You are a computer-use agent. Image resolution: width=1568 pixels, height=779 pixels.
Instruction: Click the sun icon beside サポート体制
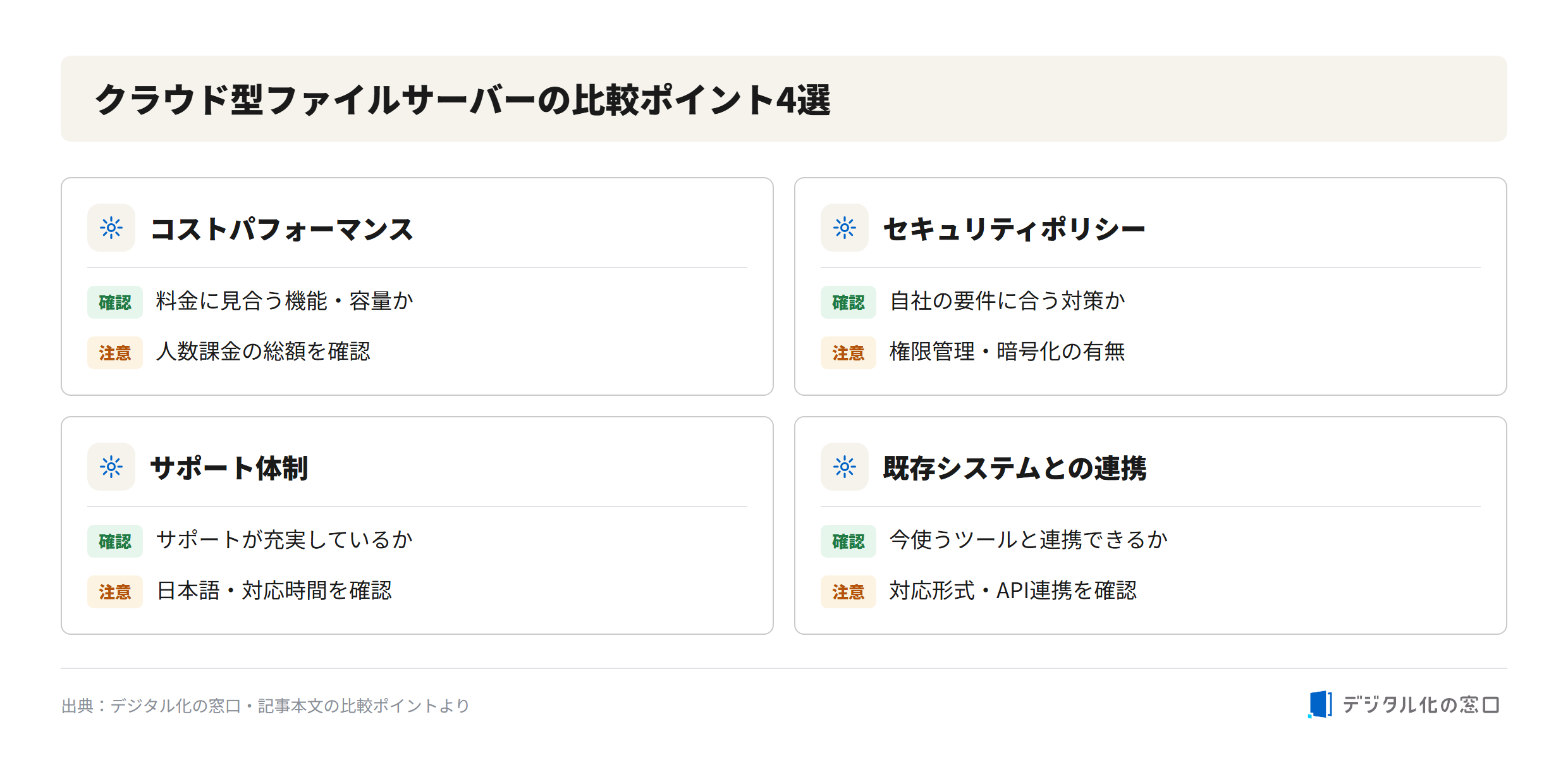(x=111, y=467)
